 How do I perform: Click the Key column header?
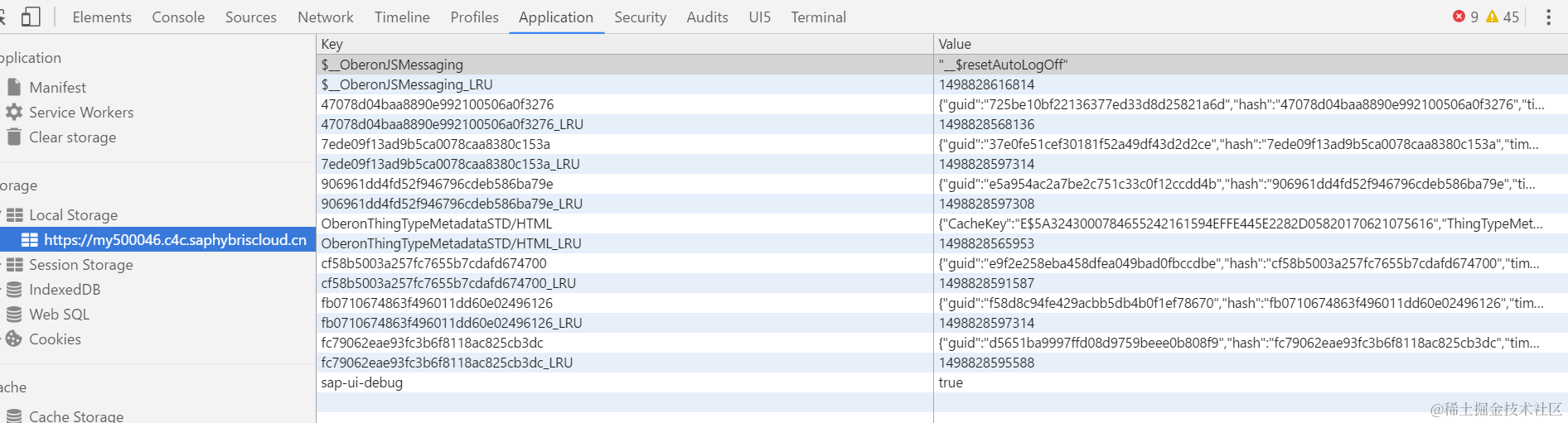coord(626,44)
